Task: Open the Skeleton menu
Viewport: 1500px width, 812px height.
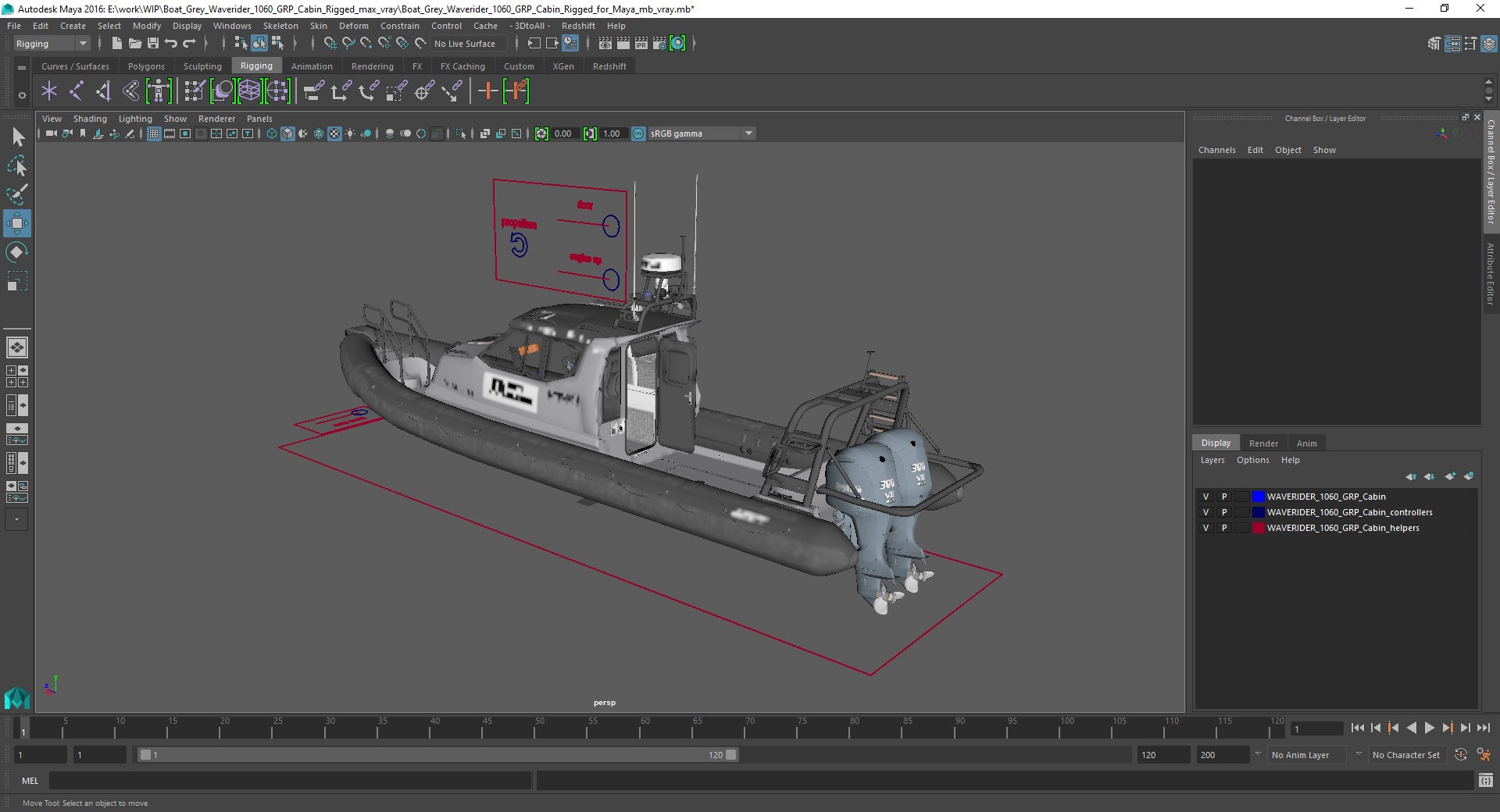Action: point(280,26)
